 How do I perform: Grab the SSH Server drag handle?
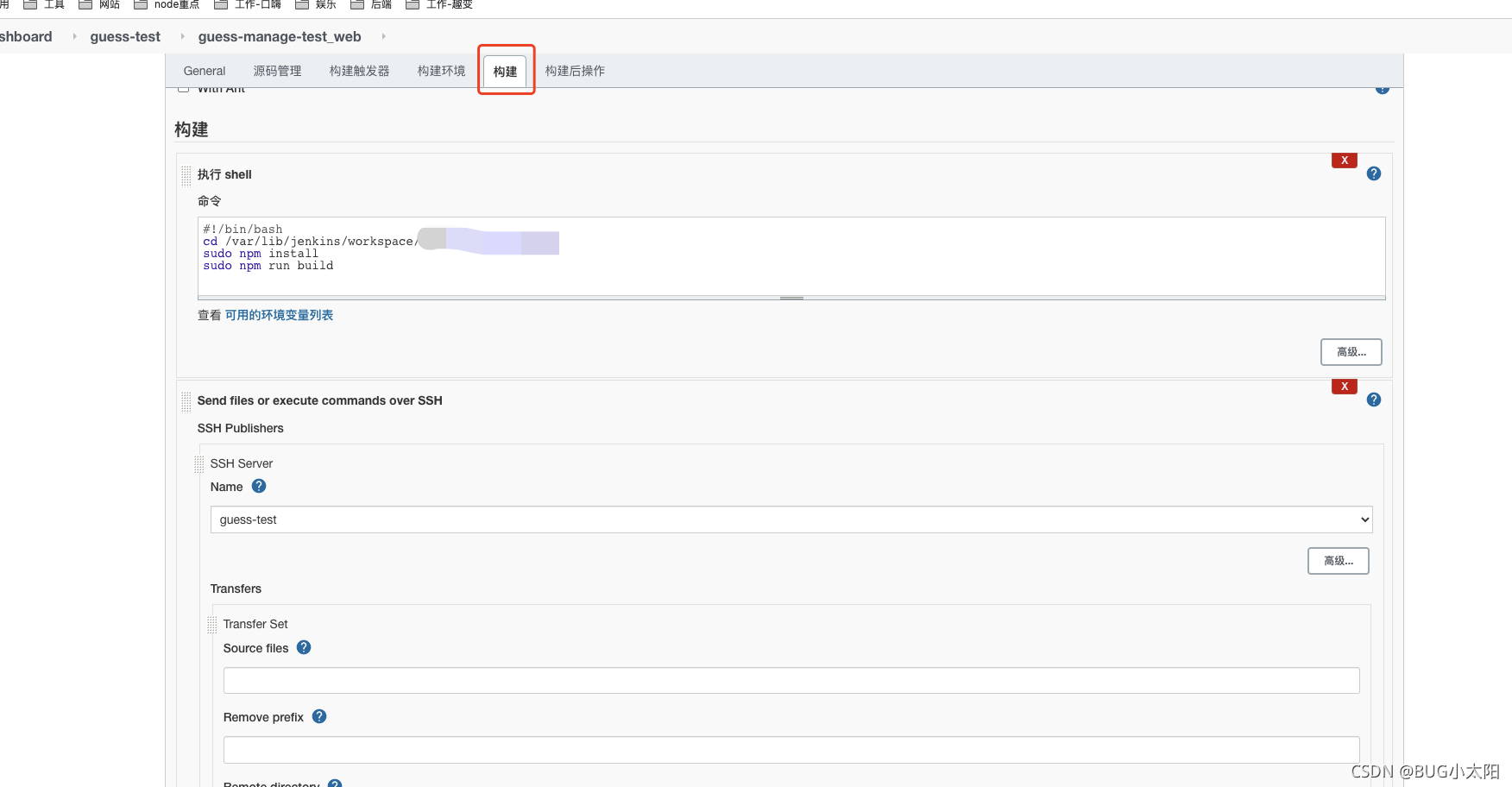pyautogui.click(x=199, y=464)
